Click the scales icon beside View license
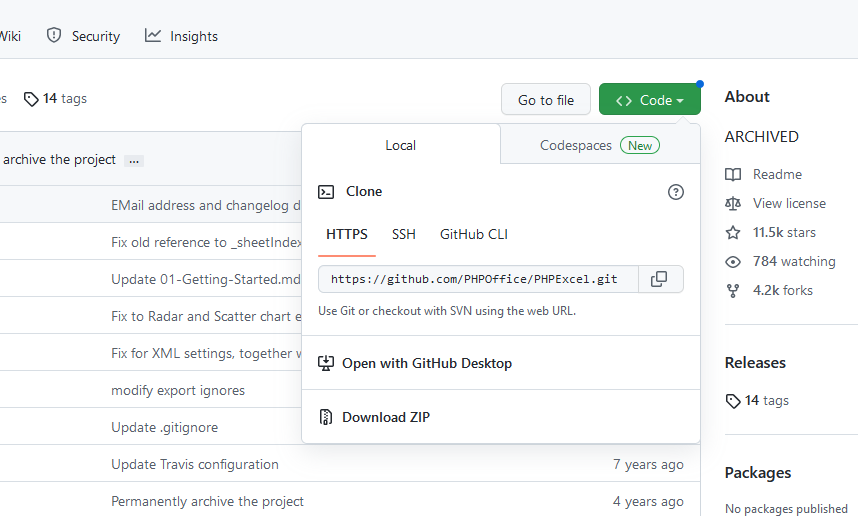Screen dimensions: 858x516 tap(733, 204)
